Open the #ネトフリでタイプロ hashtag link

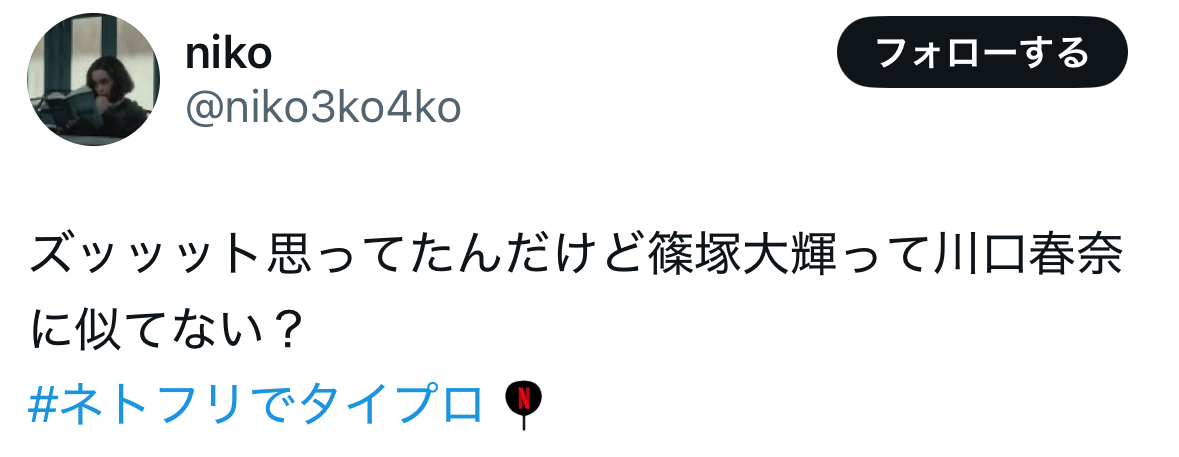coord(255,402)
